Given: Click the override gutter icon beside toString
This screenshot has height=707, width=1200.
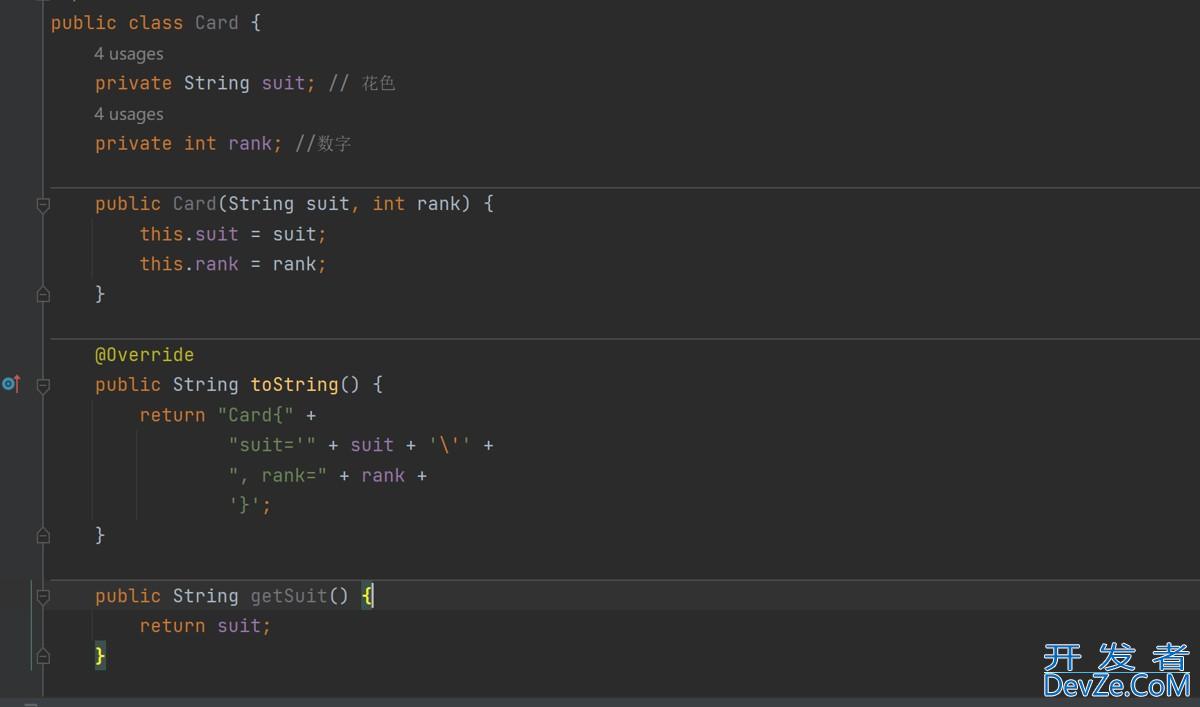Looking at the screenshot, I should 11,384.
